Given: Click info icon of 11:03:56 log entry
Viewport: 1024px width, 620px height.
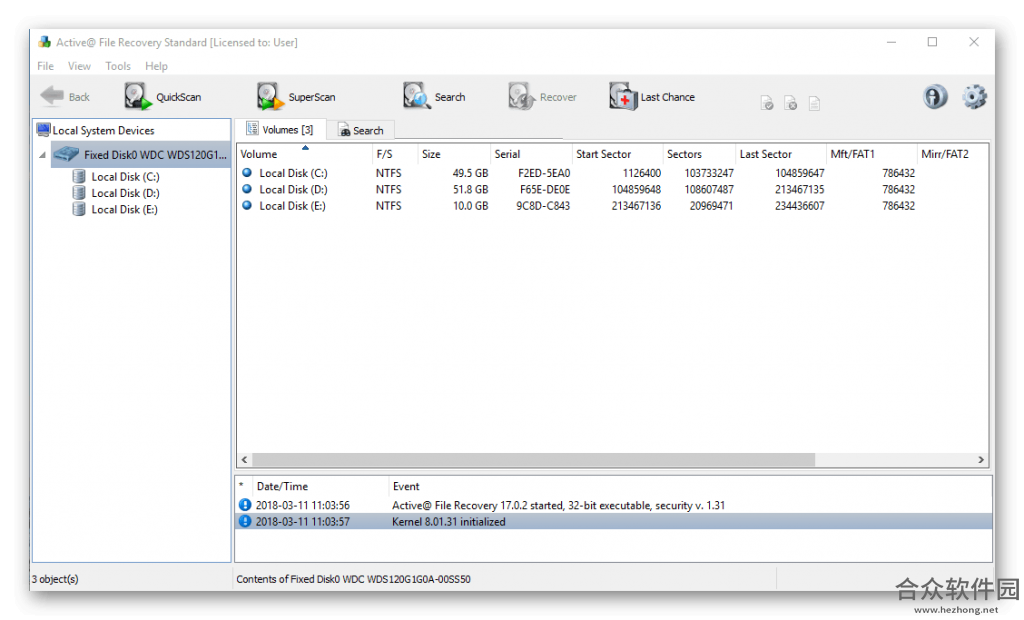Looking at the screenshot, I should 245,505.
